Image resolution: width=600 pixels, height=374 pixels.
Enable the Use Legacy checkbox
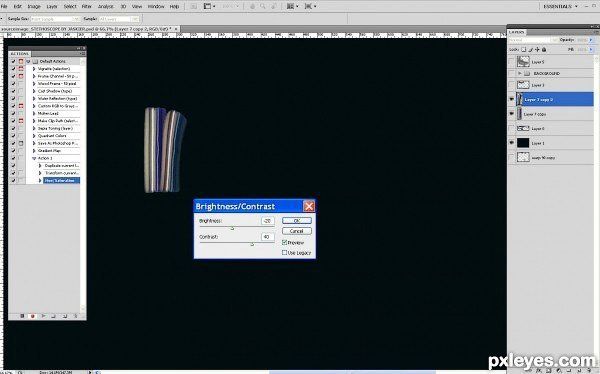tap(284, 253)
